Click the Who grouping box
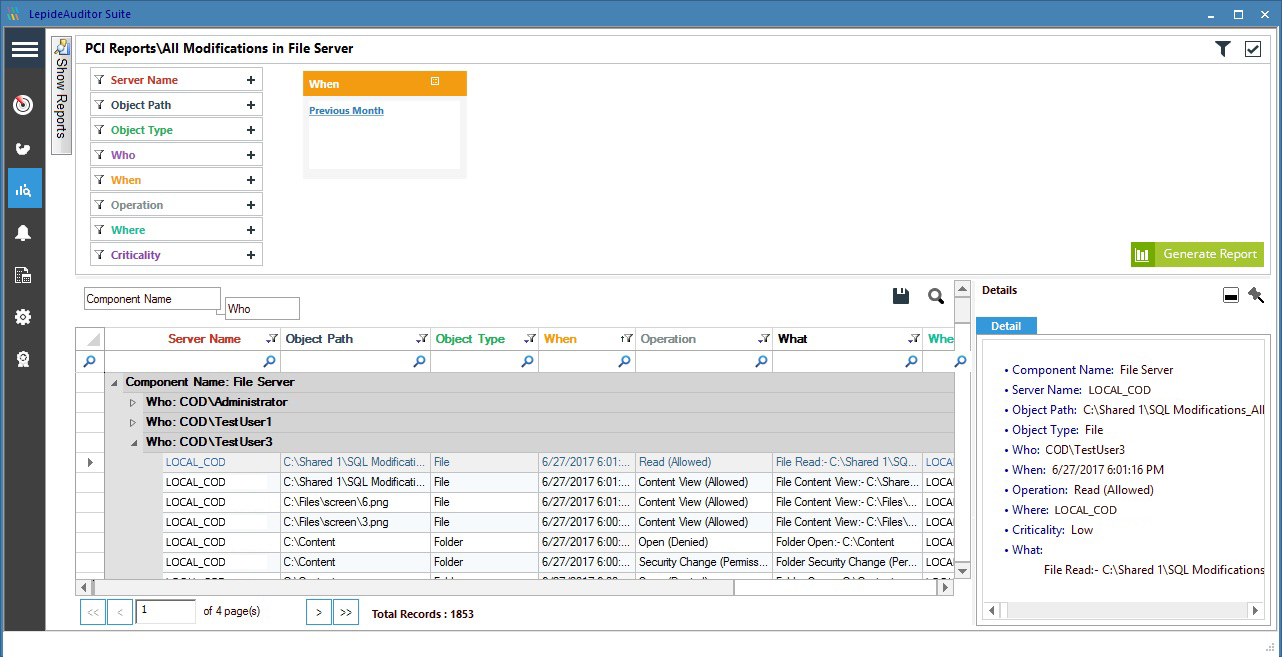 (262, 309)
